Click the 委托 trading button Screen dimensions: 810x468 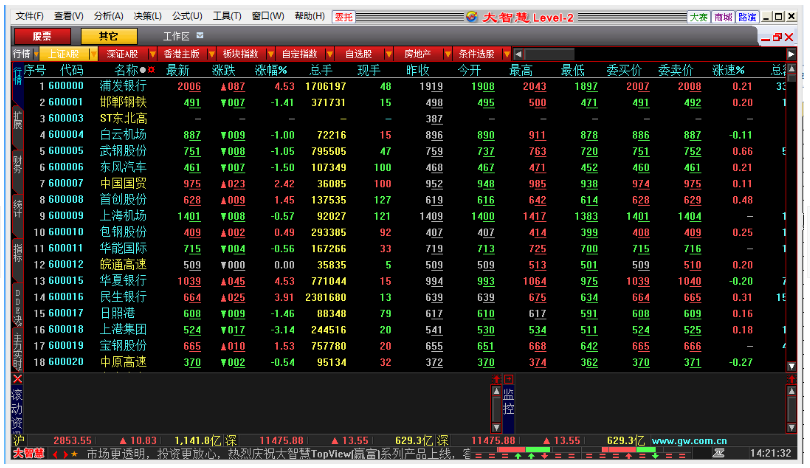[344, 17]
